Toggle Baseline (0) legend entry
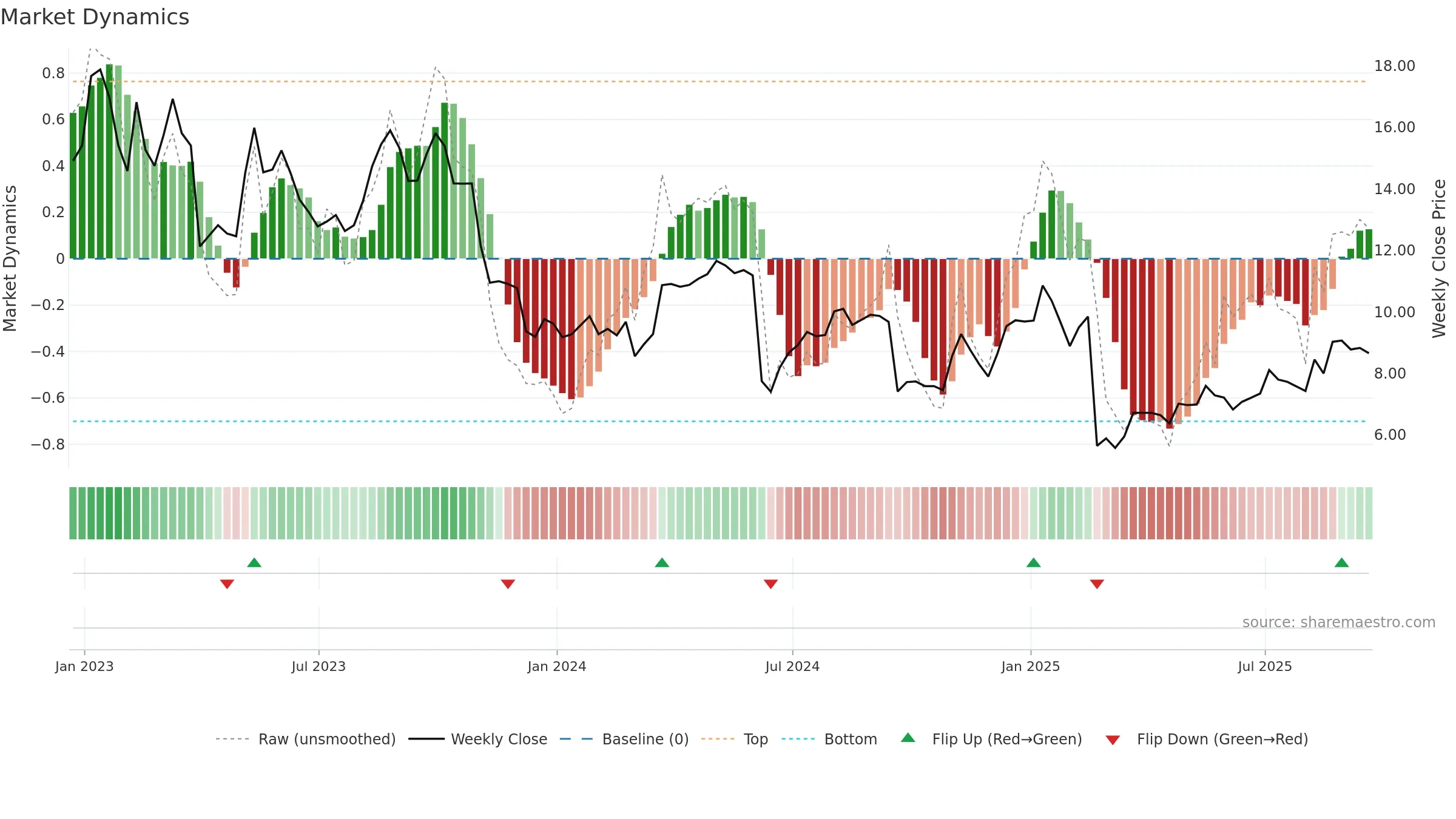Image resolution: width=1456 pixels, height=819 pixels. point(624,739)
